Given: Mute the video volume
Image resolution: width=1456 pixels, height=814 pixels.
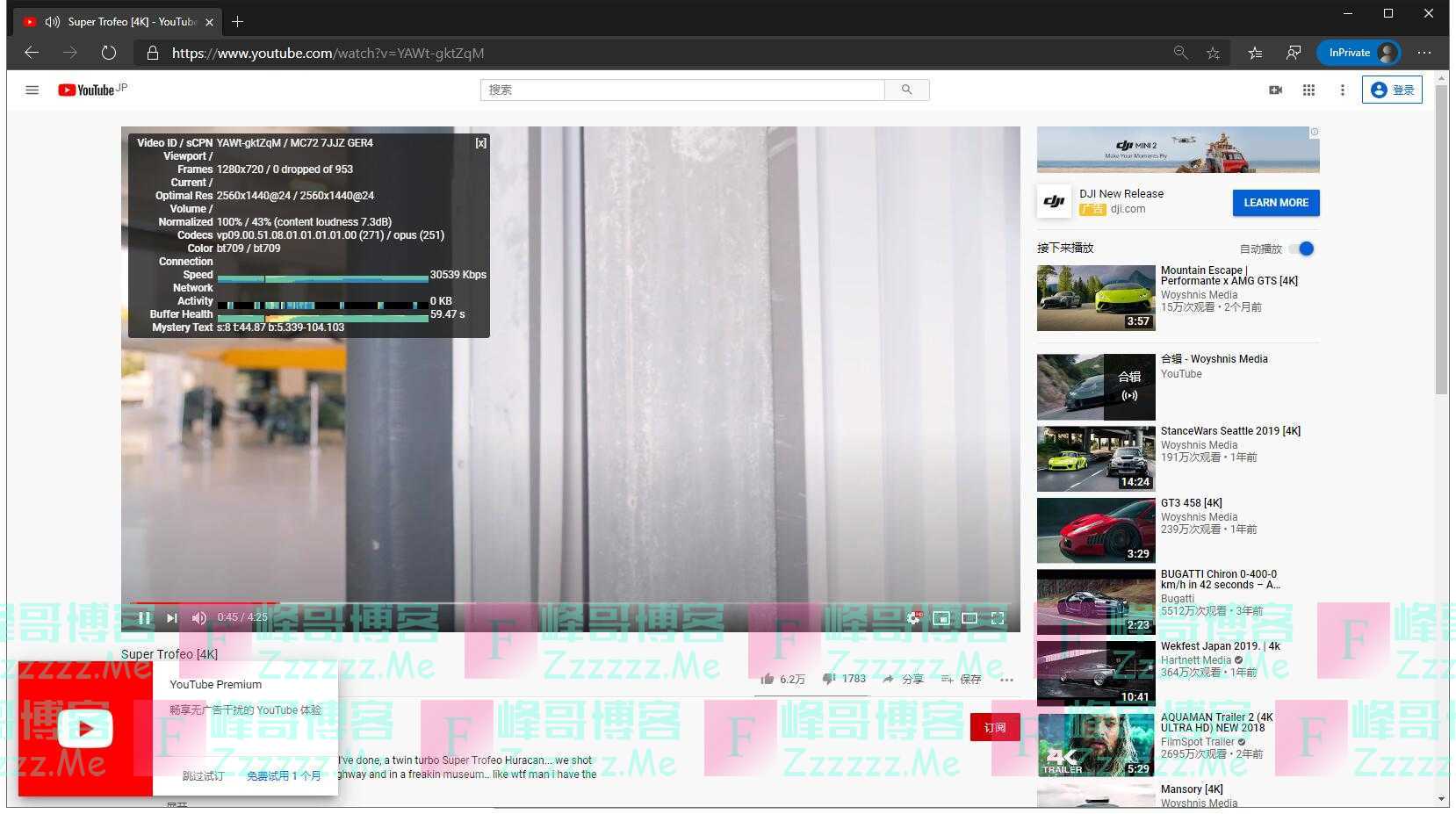Looking at the screenshot, I should [199, 618].
